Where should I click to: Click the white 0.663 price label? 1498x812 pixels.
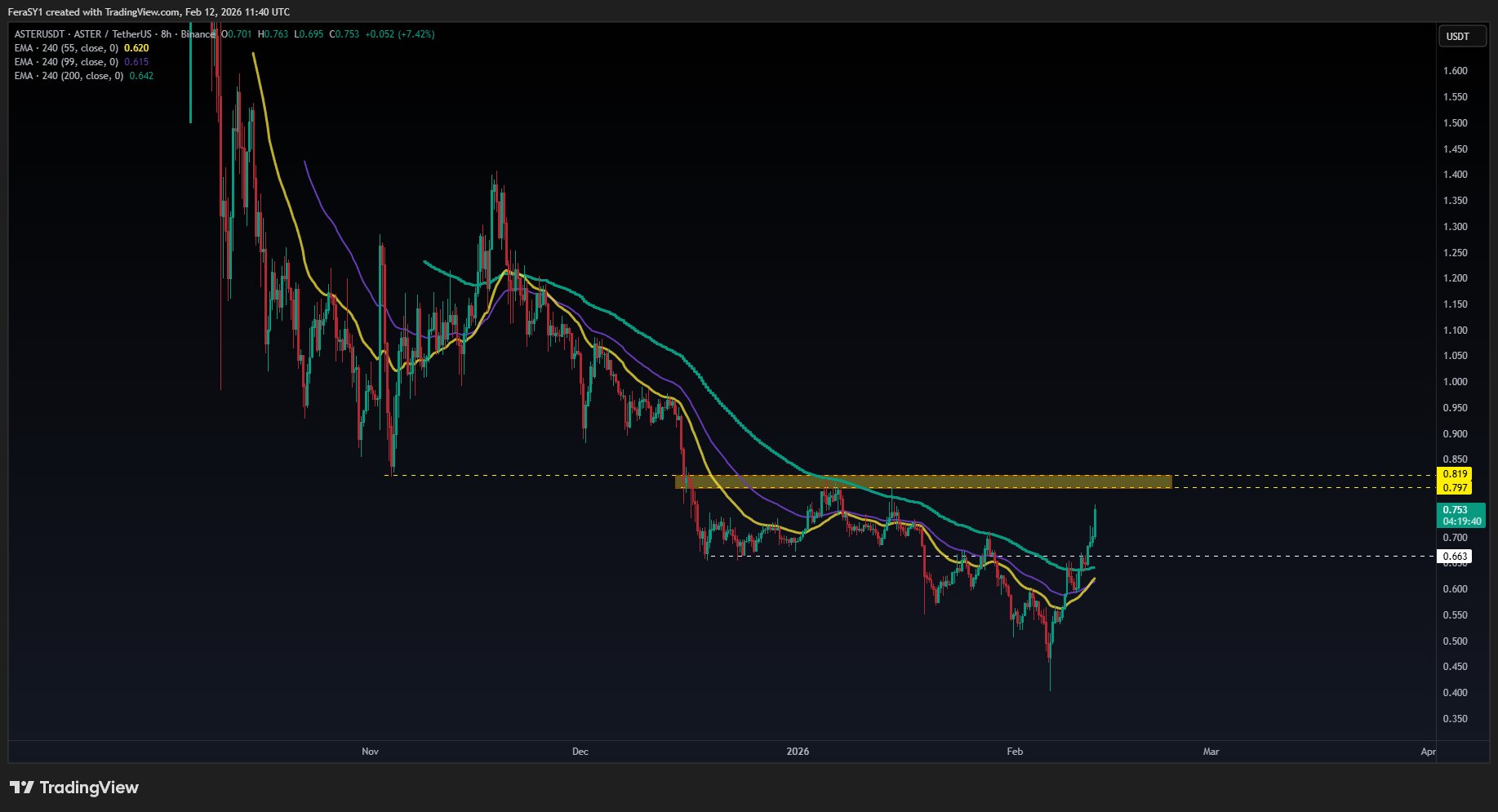click(1455, 557)
